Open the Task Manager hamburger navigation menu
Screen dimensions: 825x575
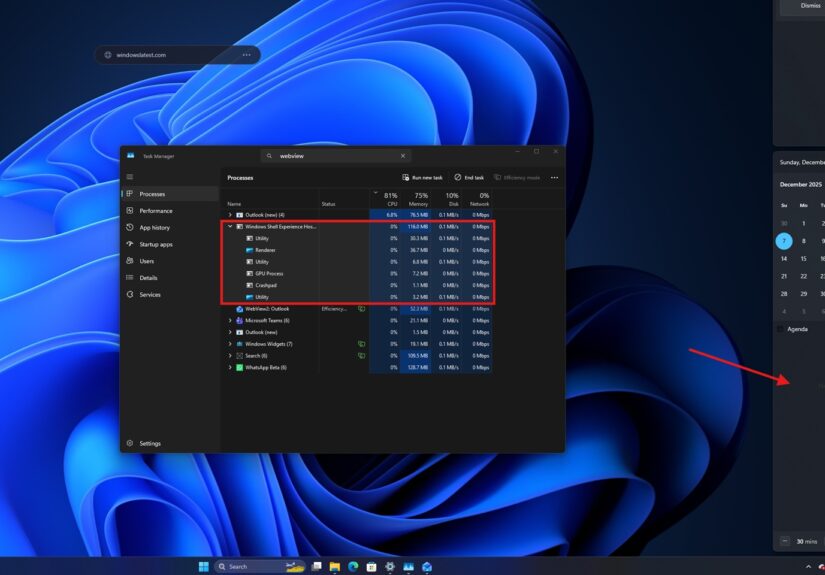click(129, 177)
